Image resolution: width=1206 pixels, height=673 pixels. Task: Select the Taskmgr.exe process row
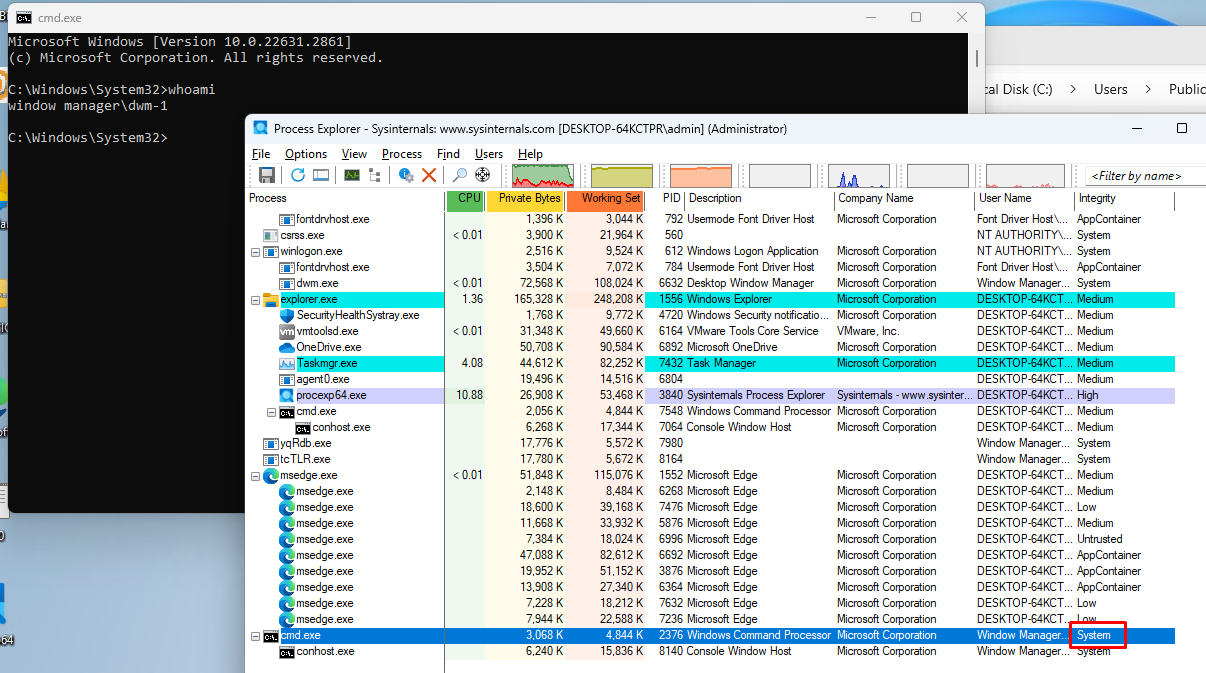click(x=711, y=363)
